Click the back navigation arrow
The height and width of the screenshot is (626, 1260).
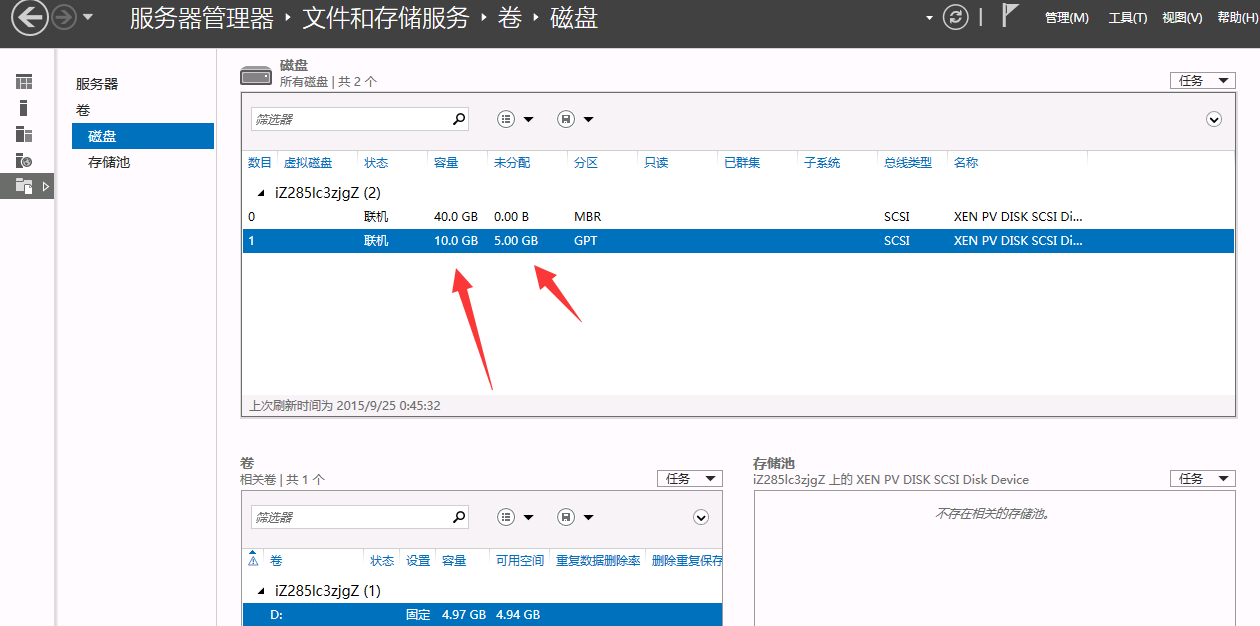tap(29, 17)
